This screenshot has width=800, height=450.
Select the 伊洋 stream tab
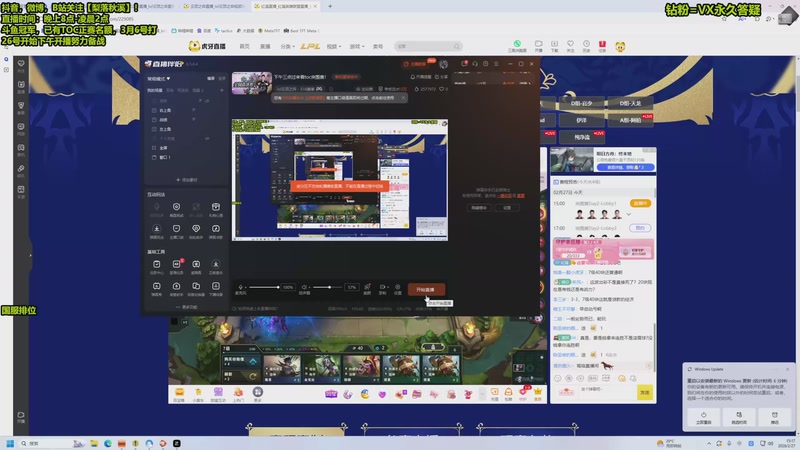click(x=582, y=120)
